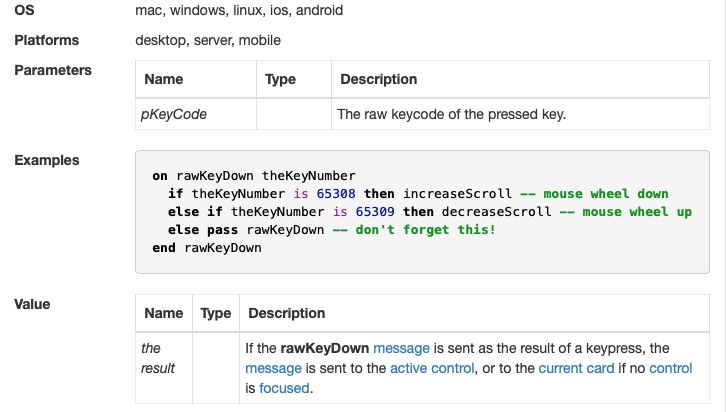Click the Description header in Value table

(286, 313)
